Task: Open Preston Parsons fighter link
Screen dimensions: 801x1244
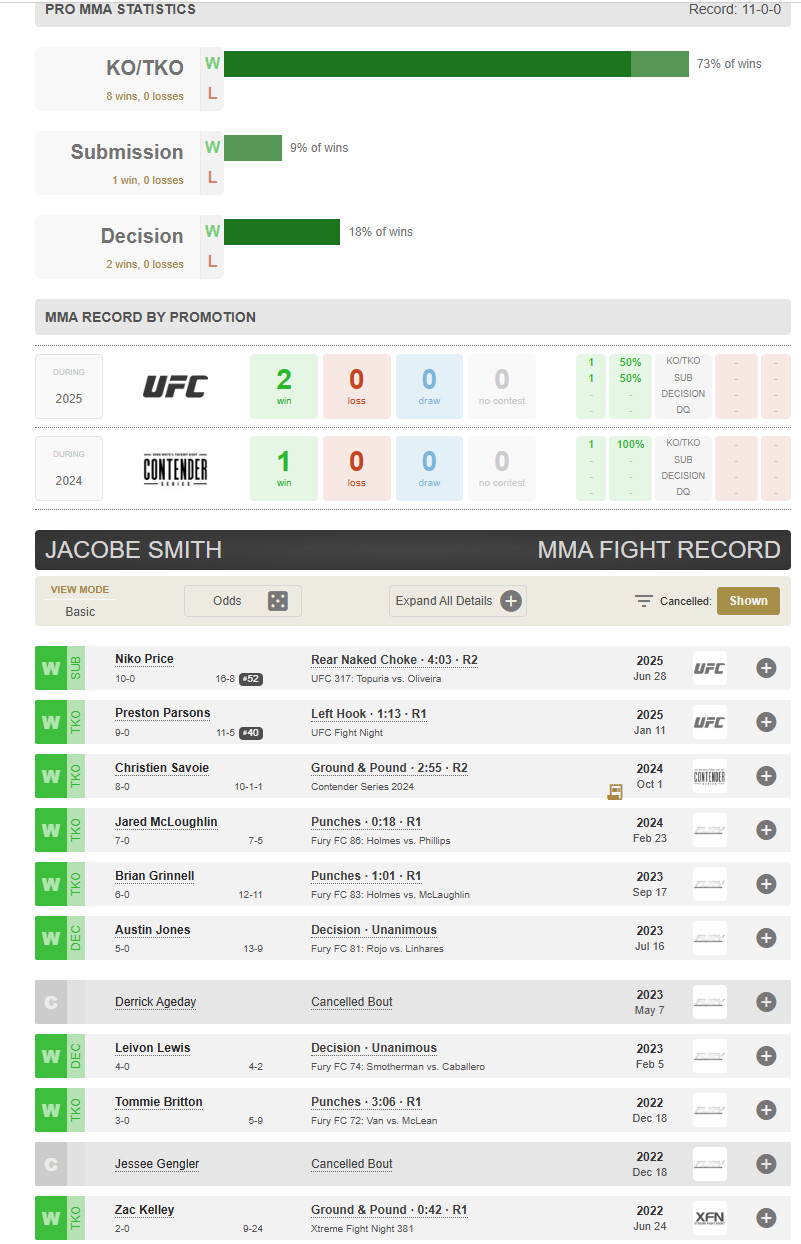Action: coord(162,713)
